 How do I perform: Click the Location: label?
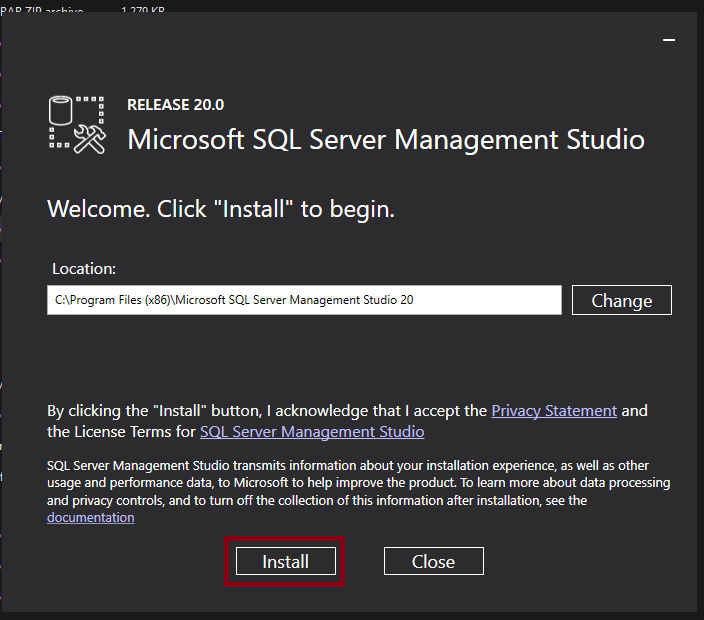[x=84, y=269]
